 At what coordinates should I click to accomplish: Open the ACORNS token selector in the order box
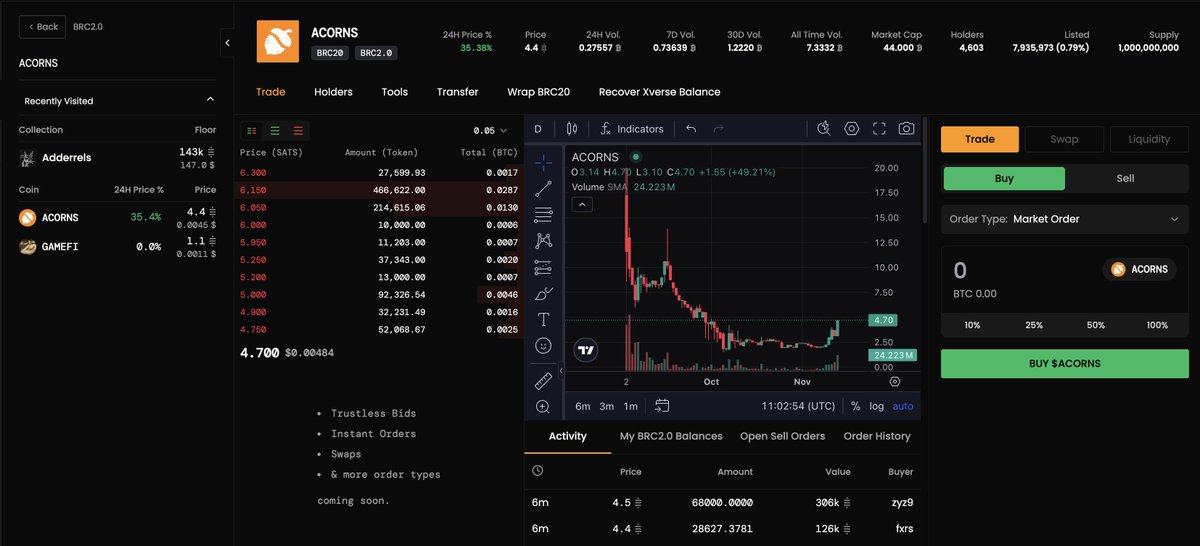[1139, 269]
